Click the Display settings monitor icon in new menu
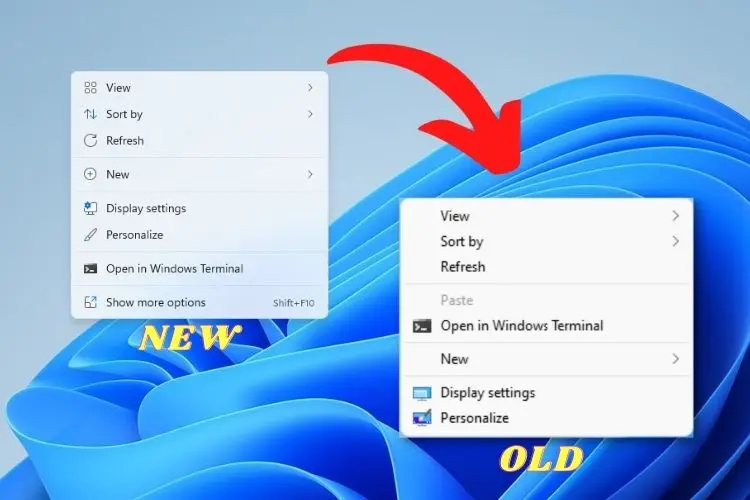Viewport: 750px width, 500px height. click(90, 208)
